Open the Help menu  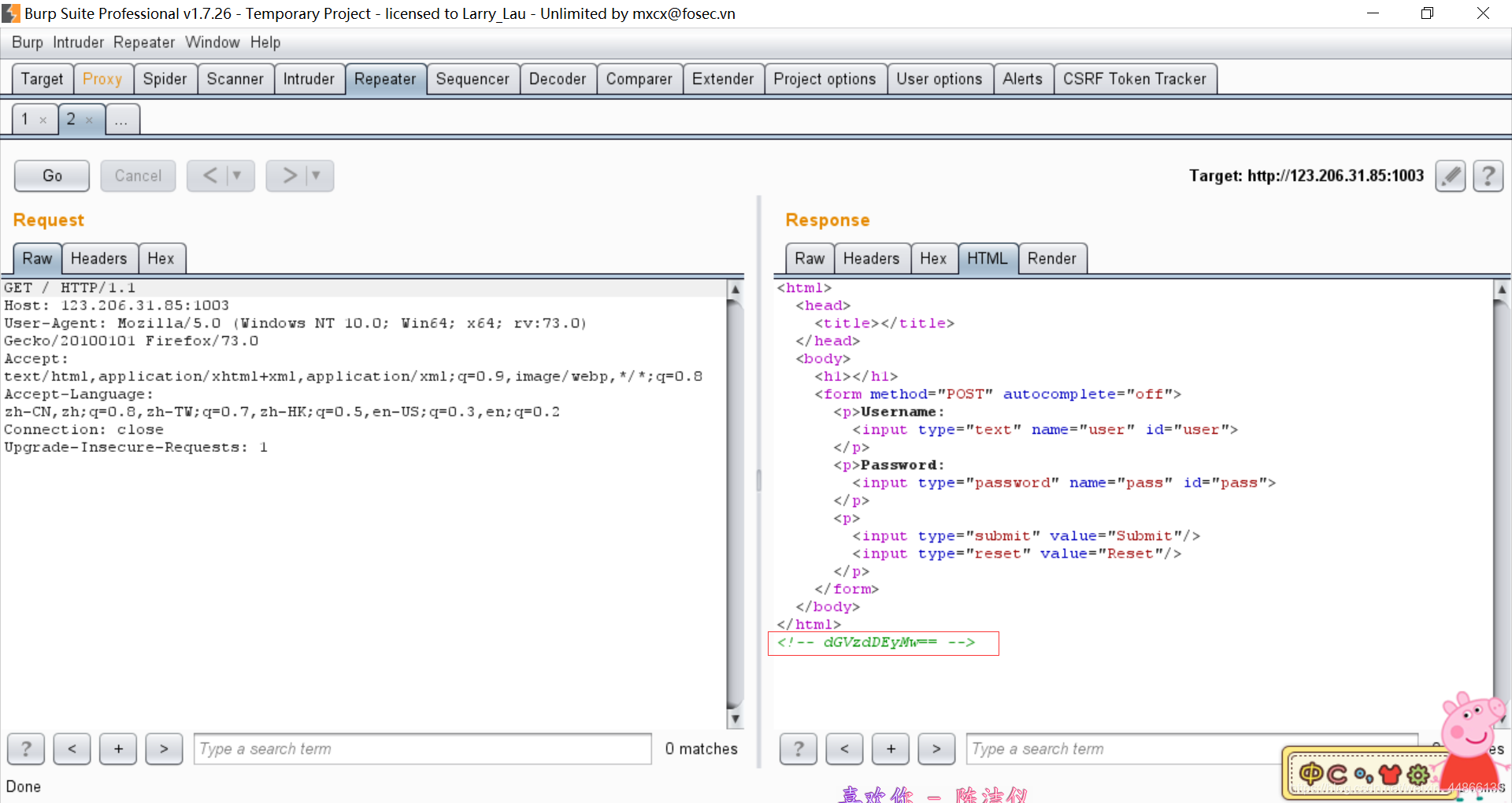click(x=265, y=43)
